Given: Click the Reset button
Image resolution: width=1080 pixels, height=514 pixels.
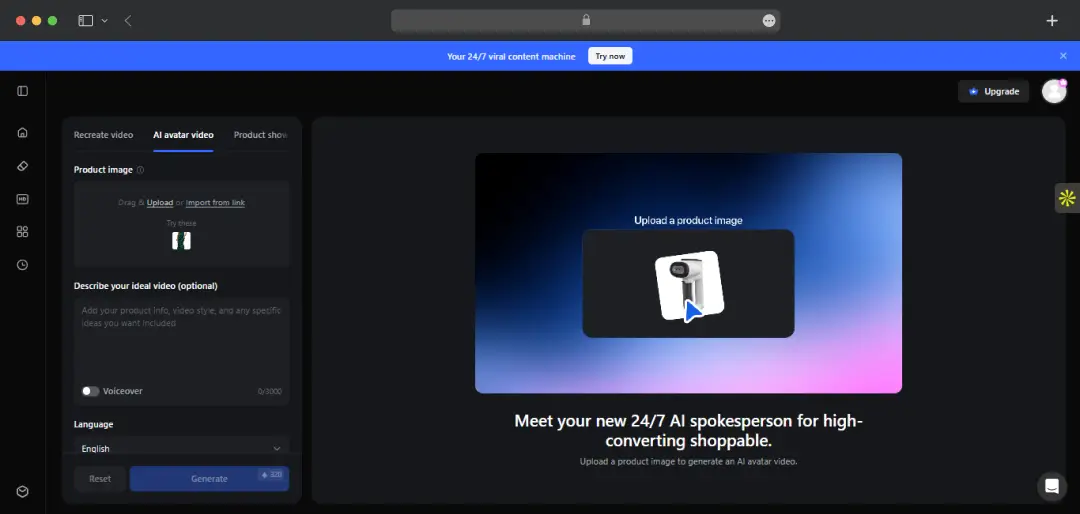Looking at the screenshot, I should 100,479.
